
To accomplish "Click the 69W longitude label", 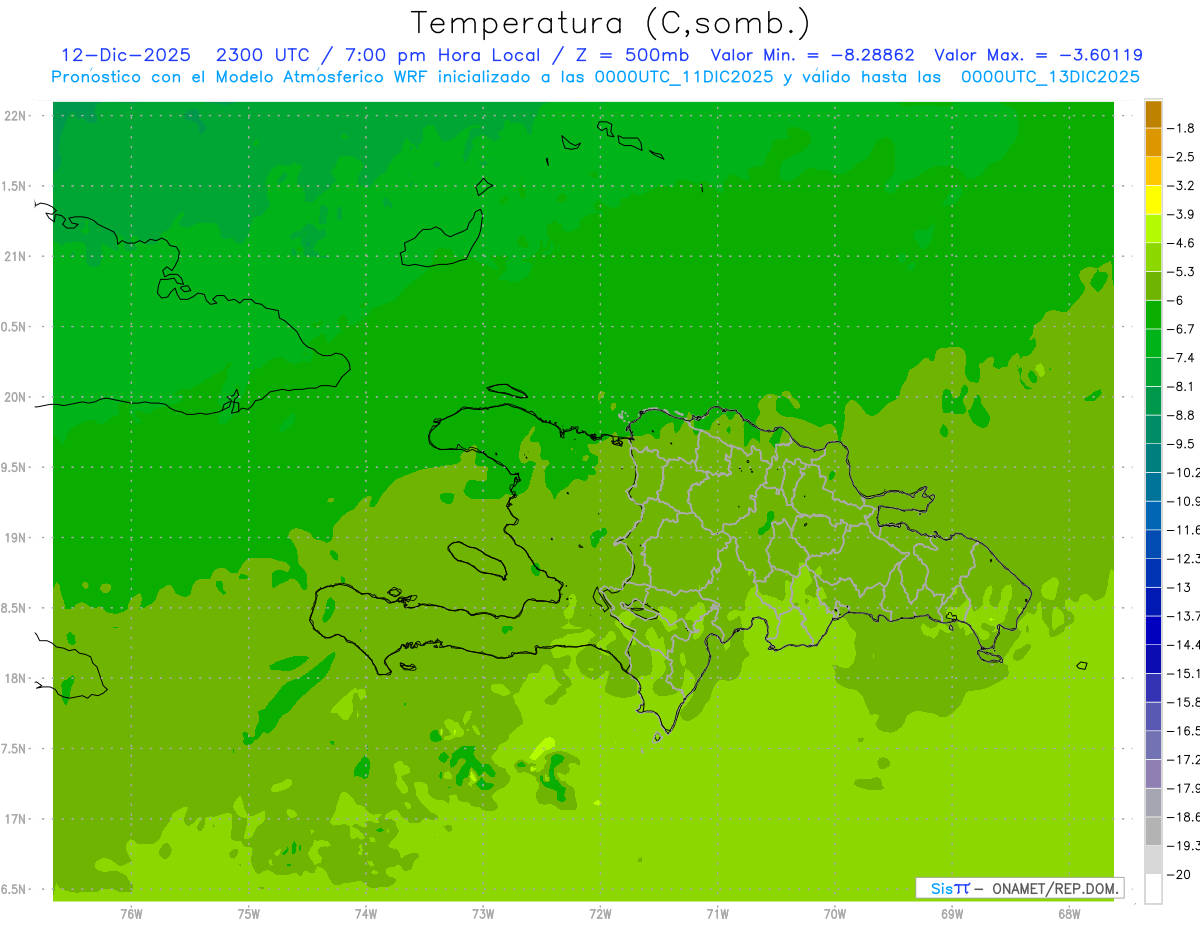I will point(952,913).
